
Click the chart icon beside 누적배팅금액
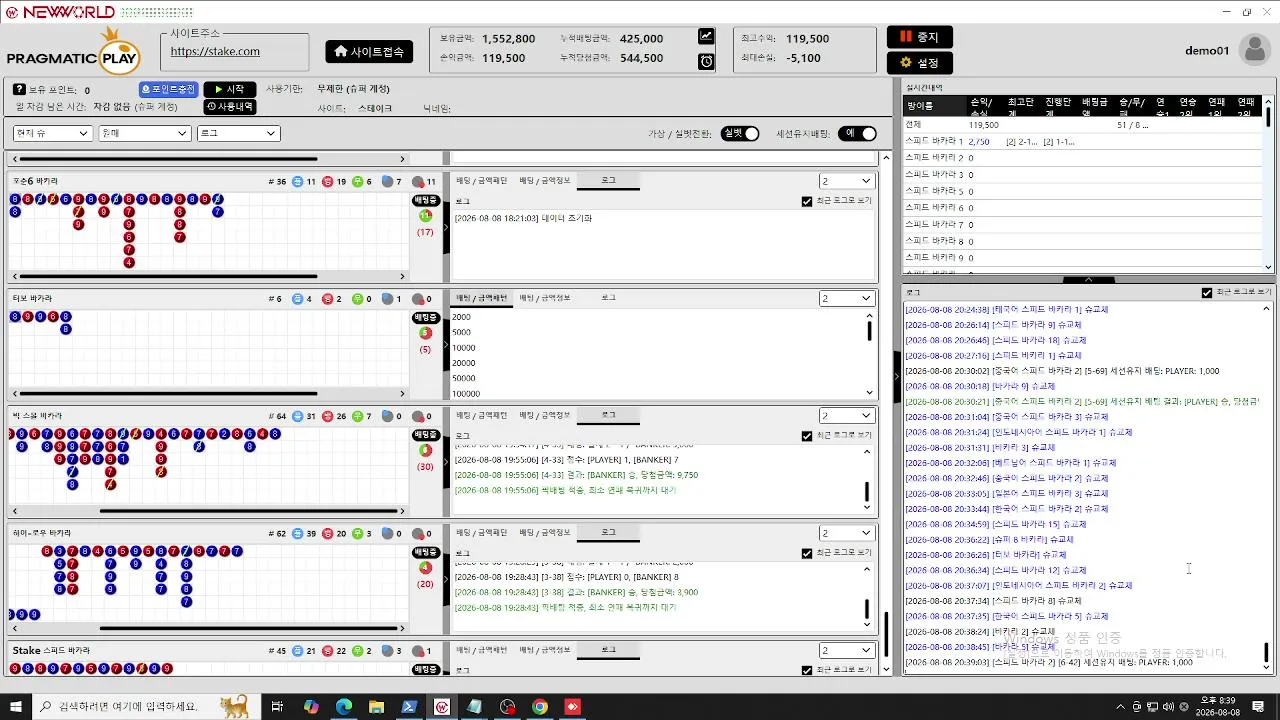[706, 36]
